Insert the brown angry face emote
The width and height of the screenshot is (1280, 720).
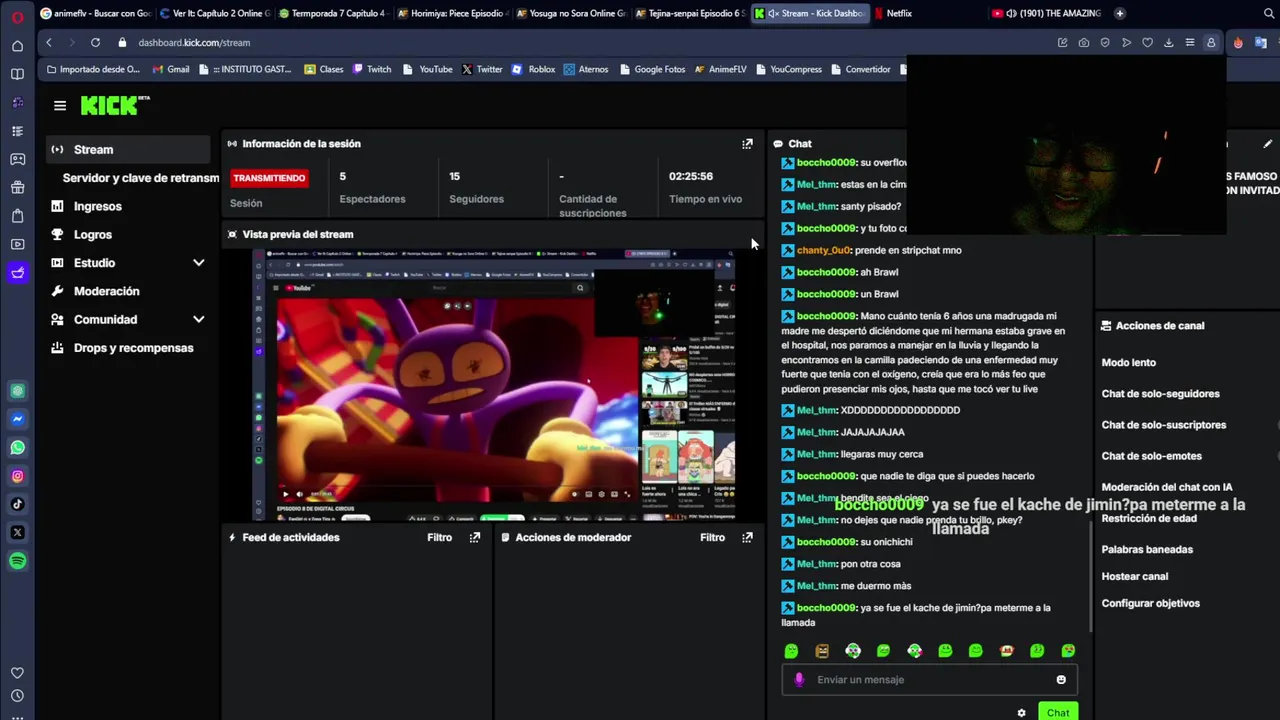pos(822,651)
